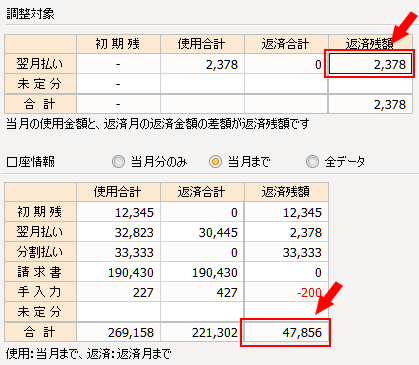Click the 翌月払い 返済合計 cell showing 0

286,64
